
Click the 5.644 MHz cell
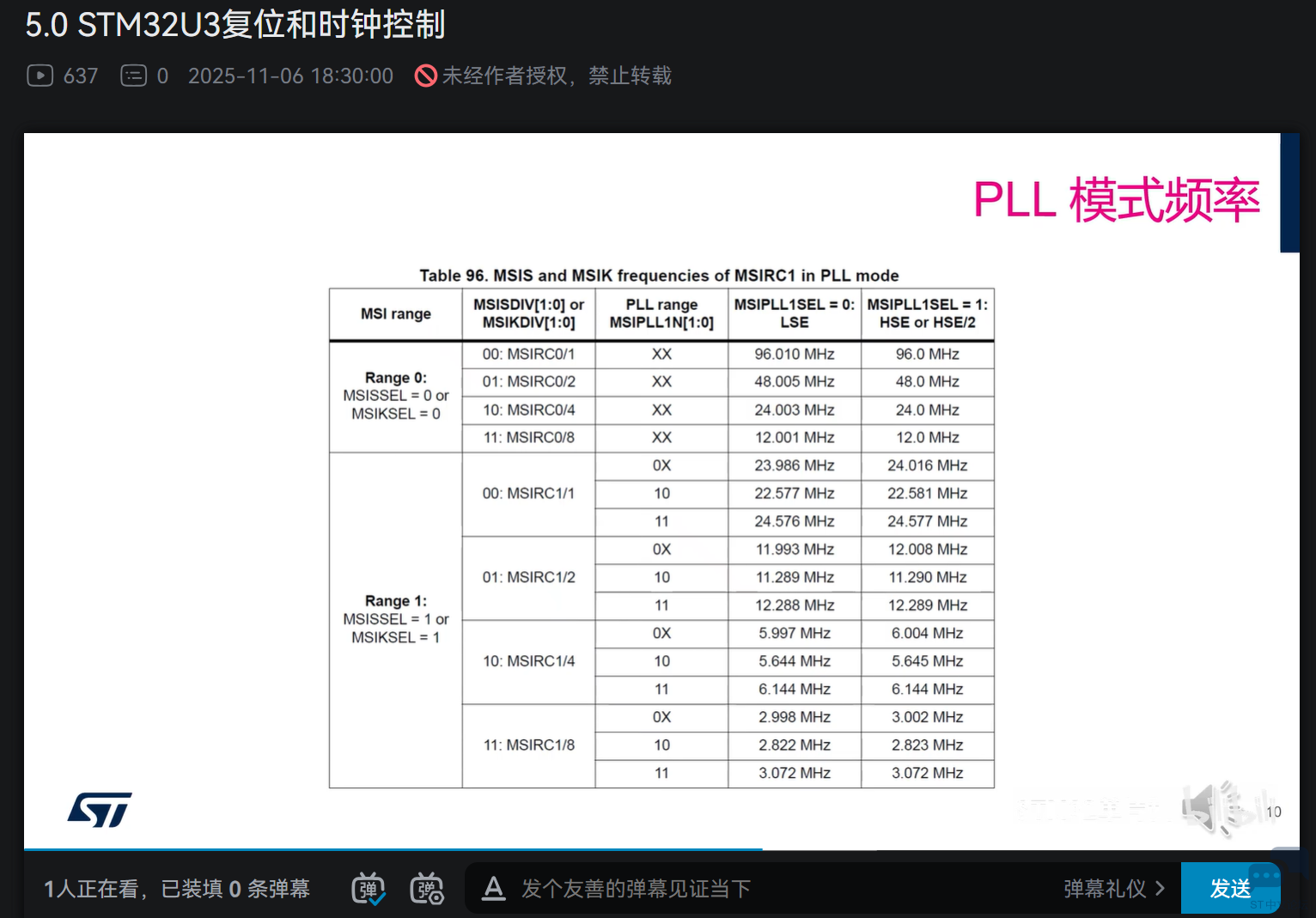point(795,661)
